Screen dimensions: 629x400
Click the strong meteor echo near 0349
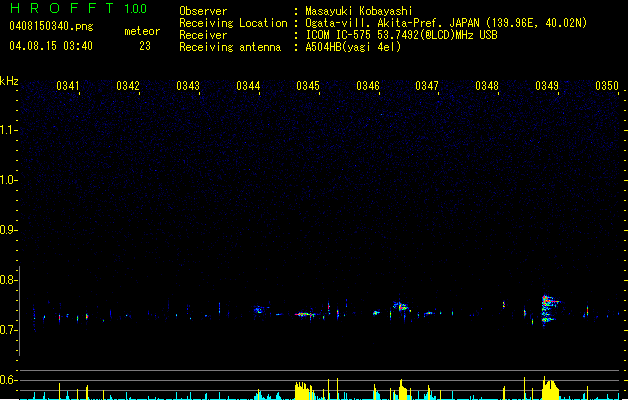click(549, 309)
